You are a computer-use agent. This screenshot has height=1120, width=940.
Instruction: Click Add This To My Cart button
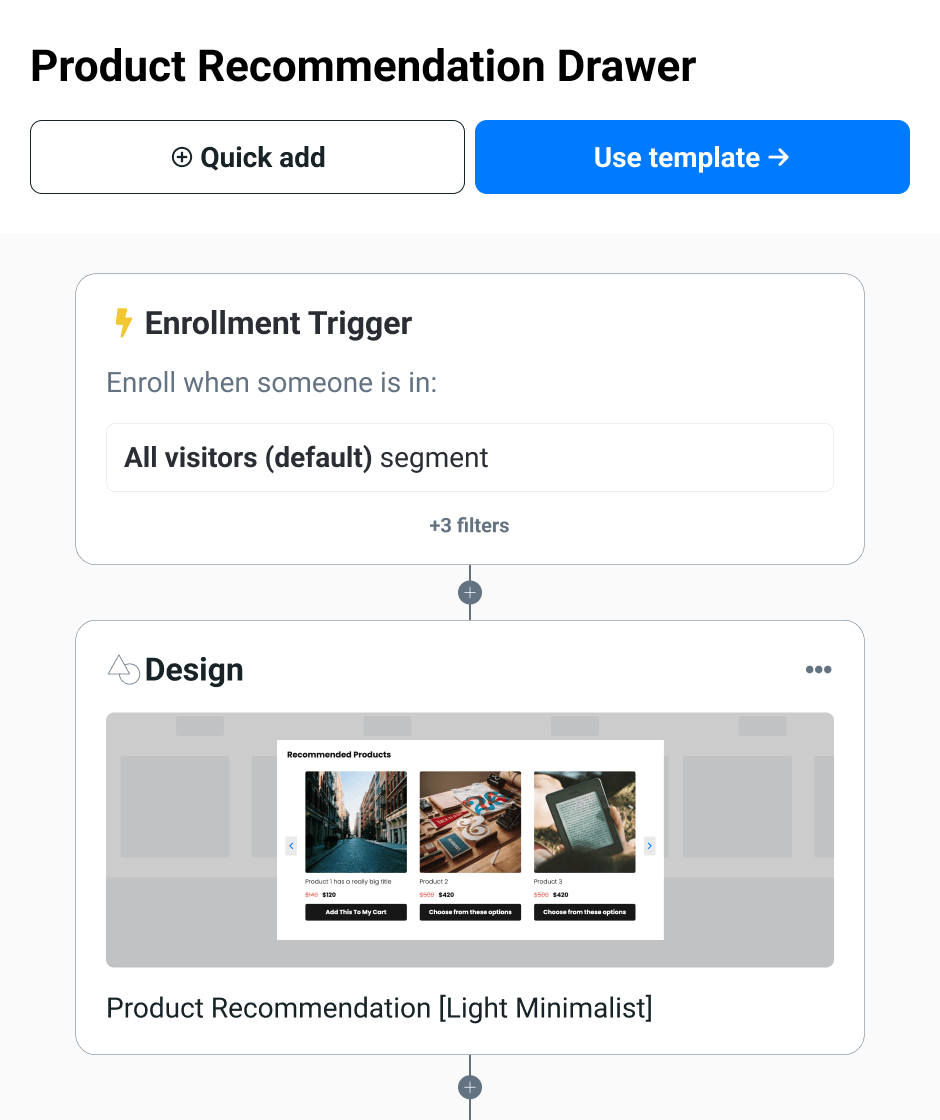[x=355, y=912]
